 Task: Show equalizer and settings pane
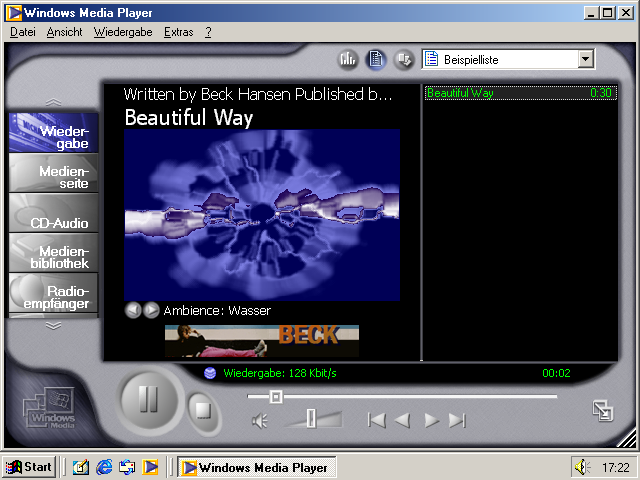[x=348, y=60]
